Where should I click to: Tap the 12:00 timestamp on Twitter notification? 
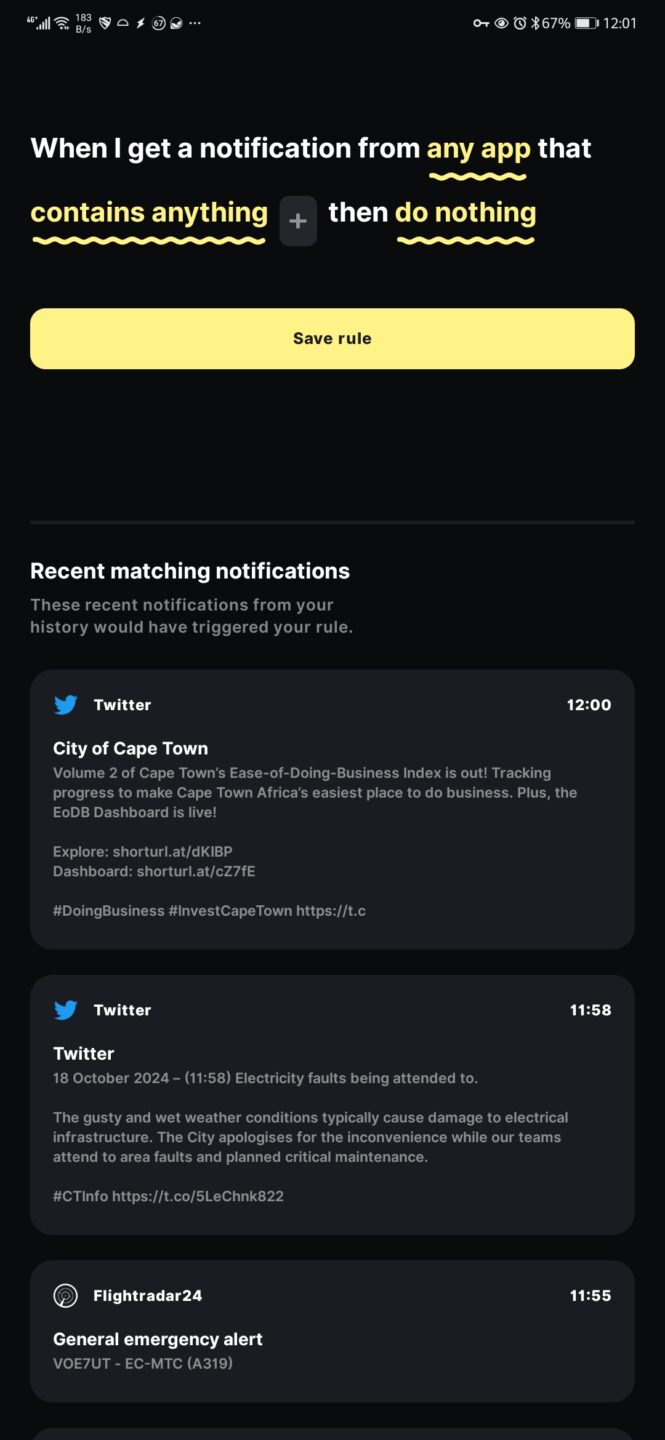(x=588, y=705)
